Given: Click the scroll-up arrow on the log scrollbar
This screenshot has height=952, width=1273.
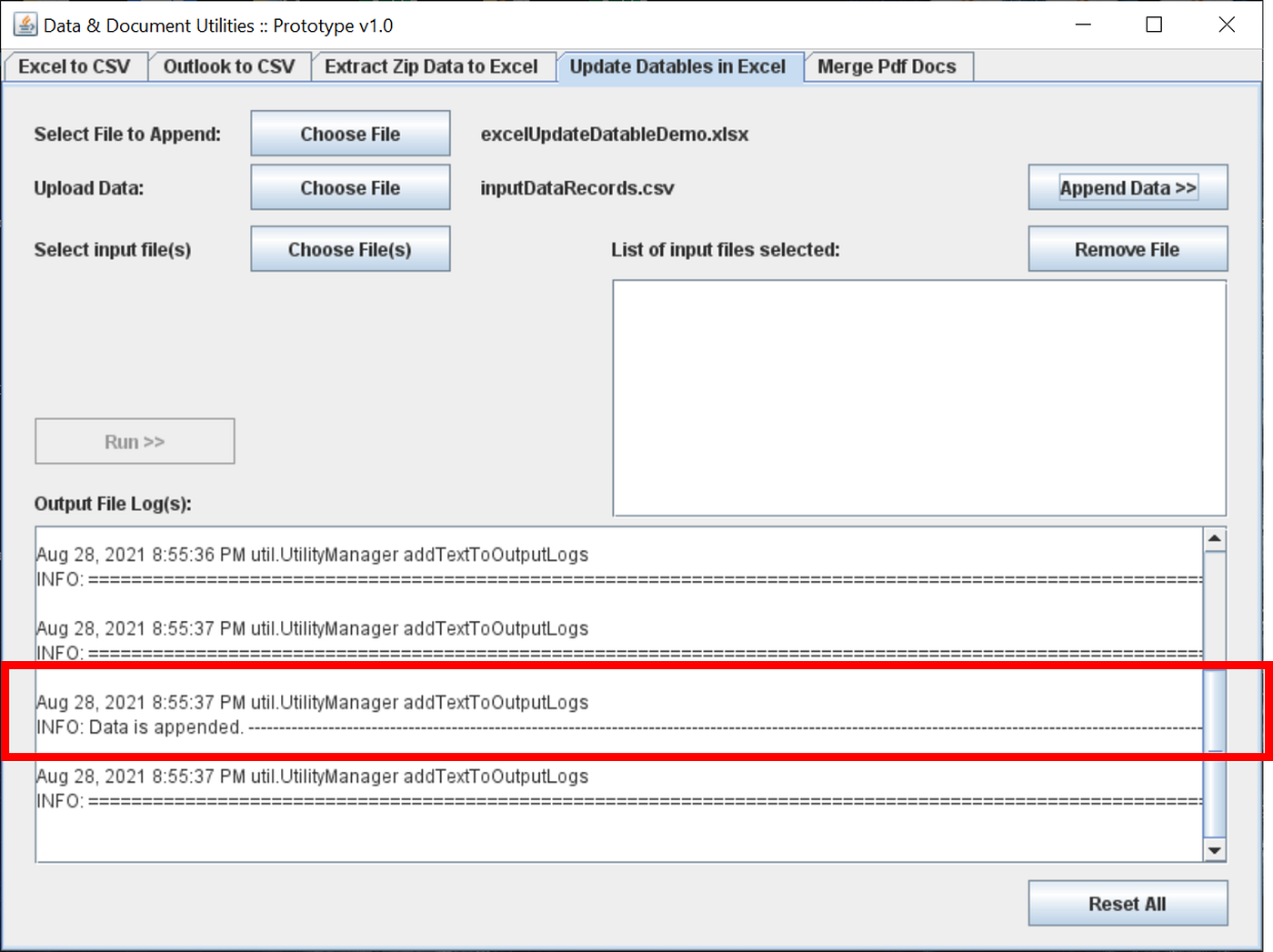Looking at the screenshot, I should pos(1215,538).
